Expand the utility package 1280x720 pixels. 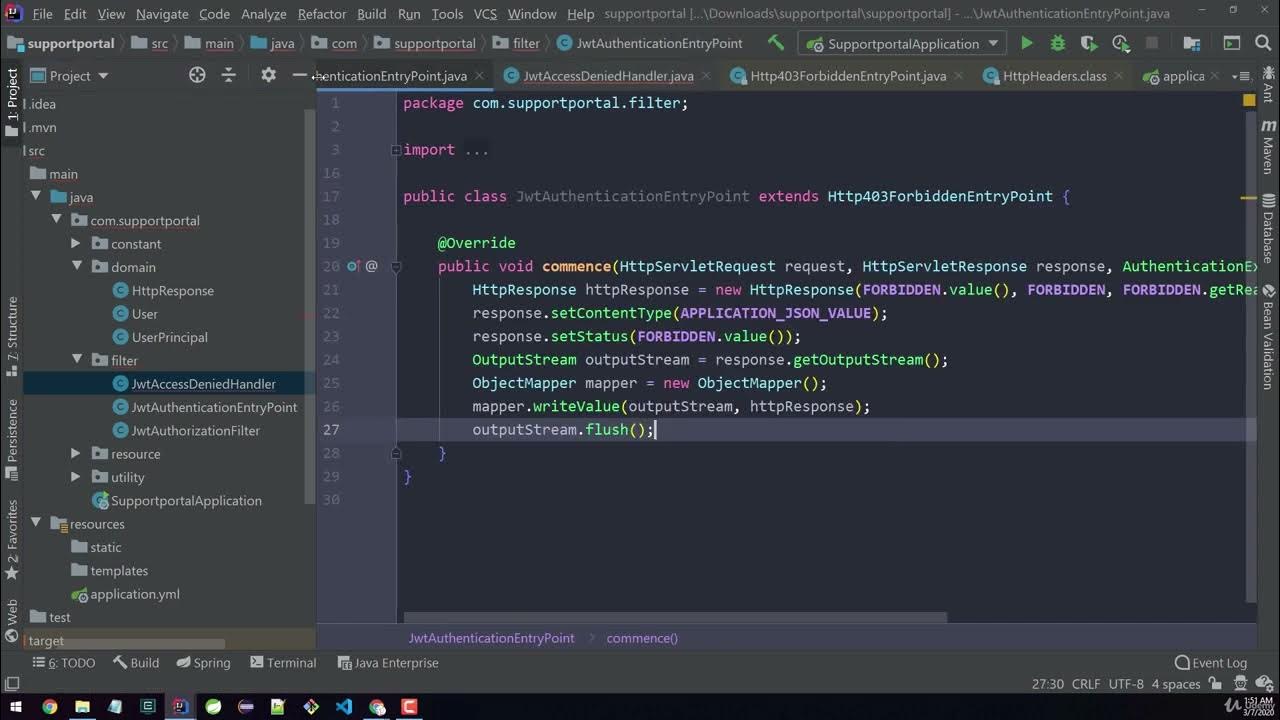(76, 477)
